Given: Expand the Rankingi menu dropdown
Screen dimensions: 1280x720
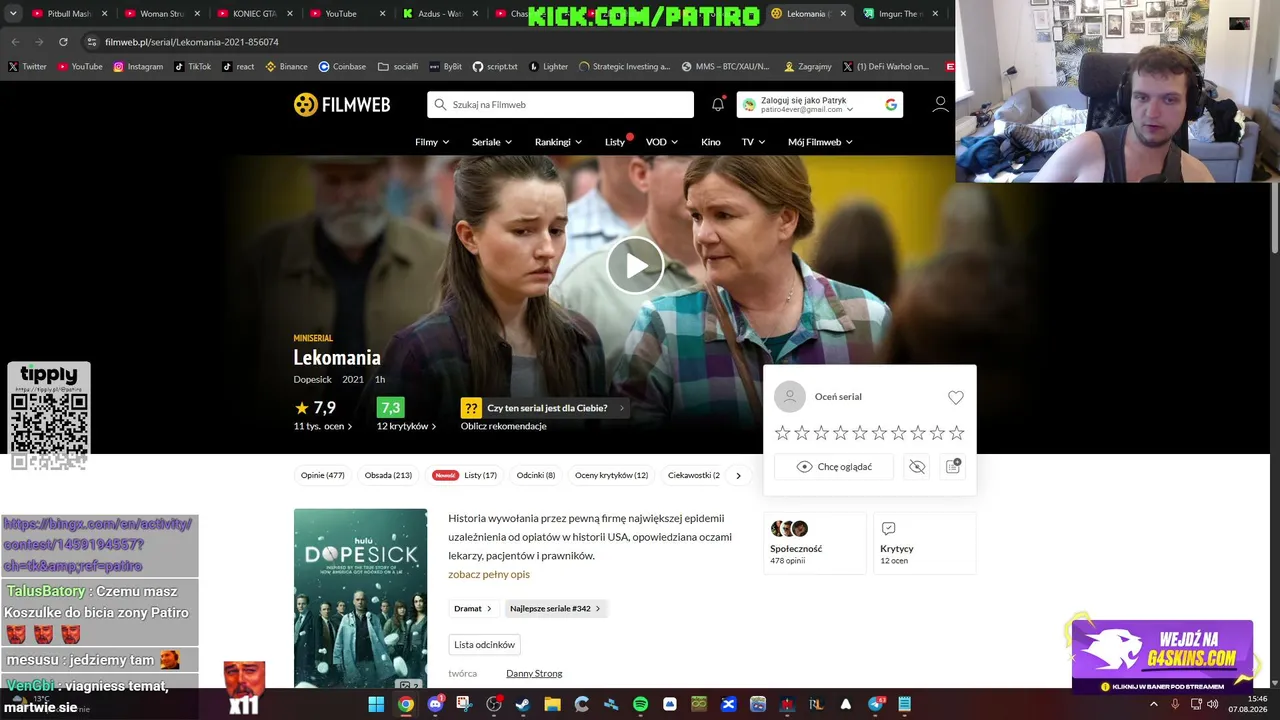Looking at the screenshot, I should click(558, 142).
